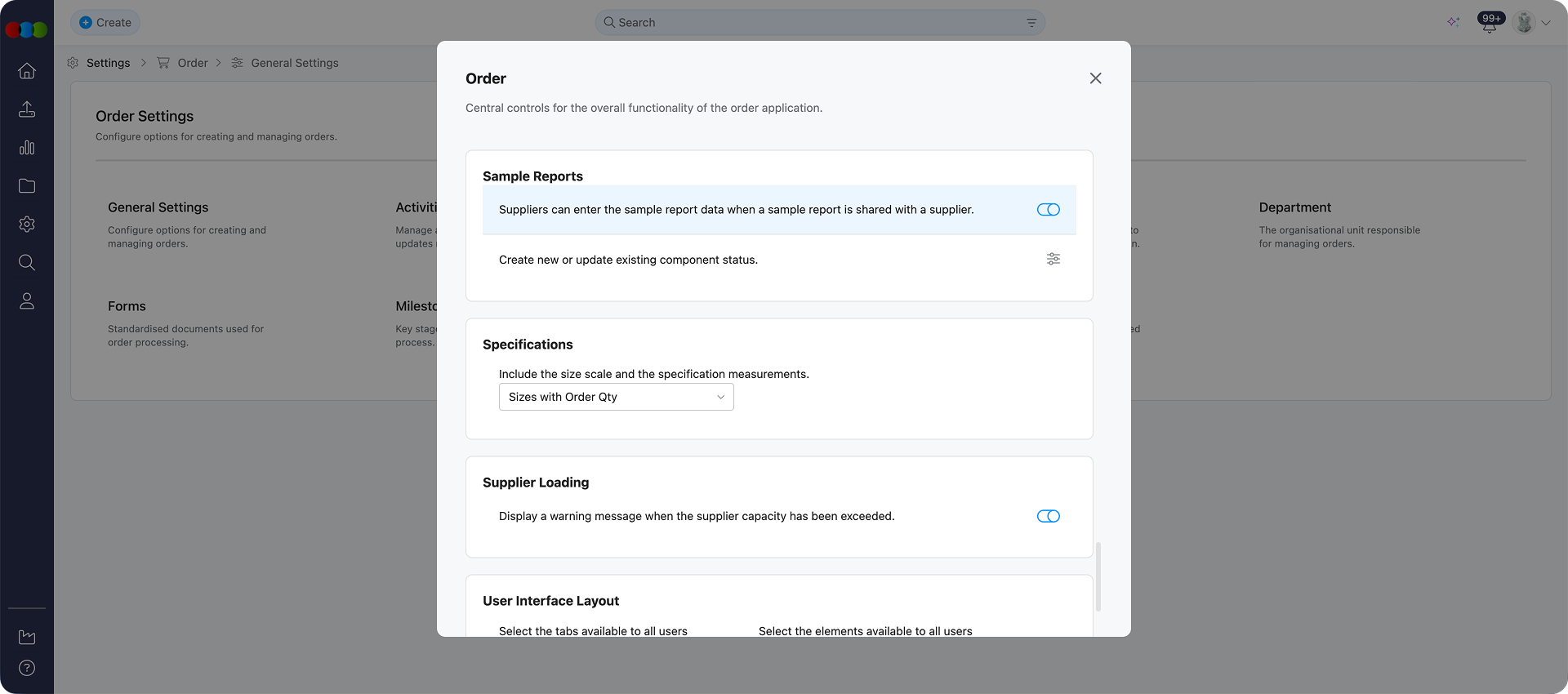This screenshot has width=1568, height=694.
Task: Open the Help question mark icon
Action: (27, 668)
